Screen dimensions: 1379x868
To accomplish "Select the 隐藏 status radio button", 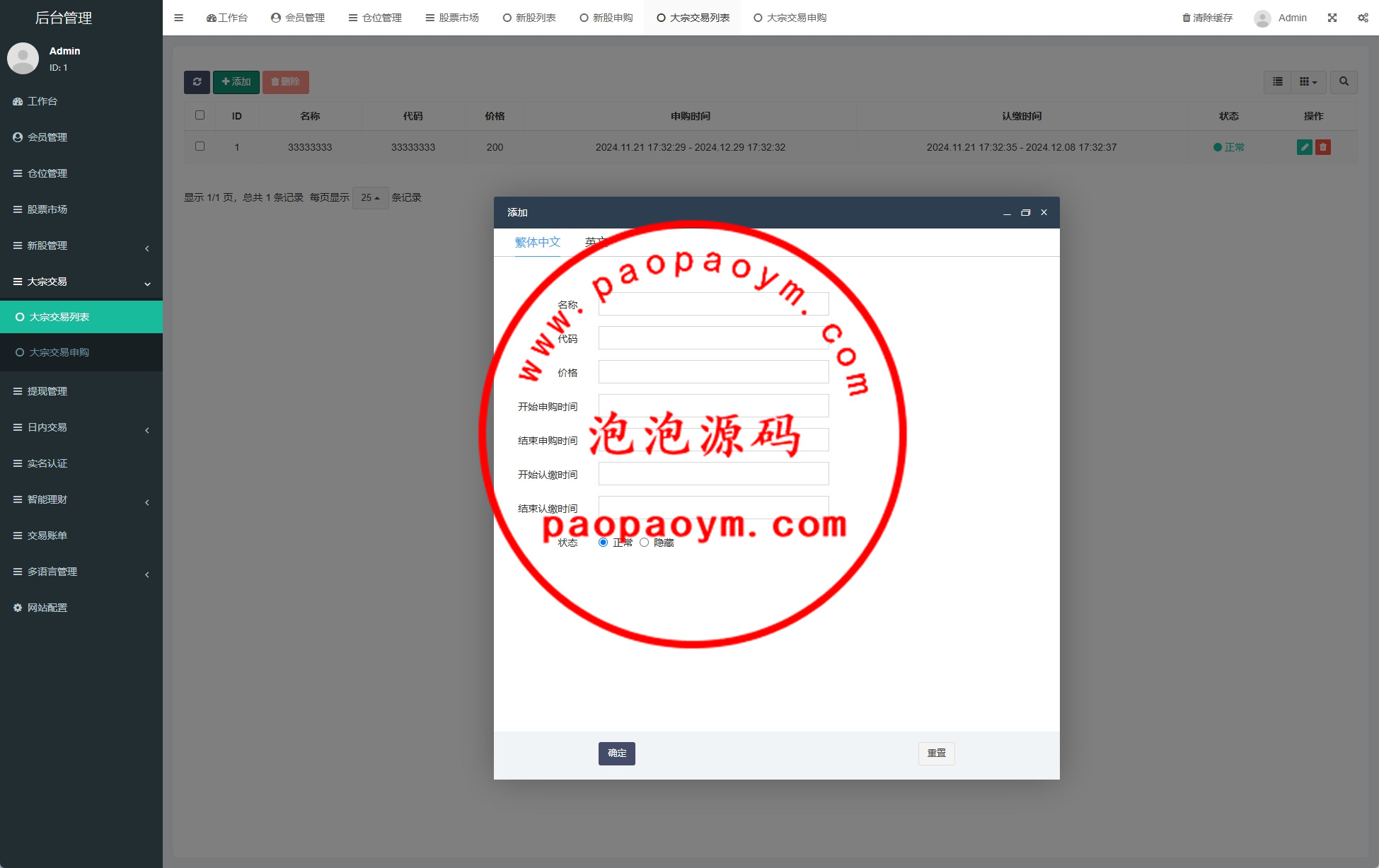I will pos(644,543).
